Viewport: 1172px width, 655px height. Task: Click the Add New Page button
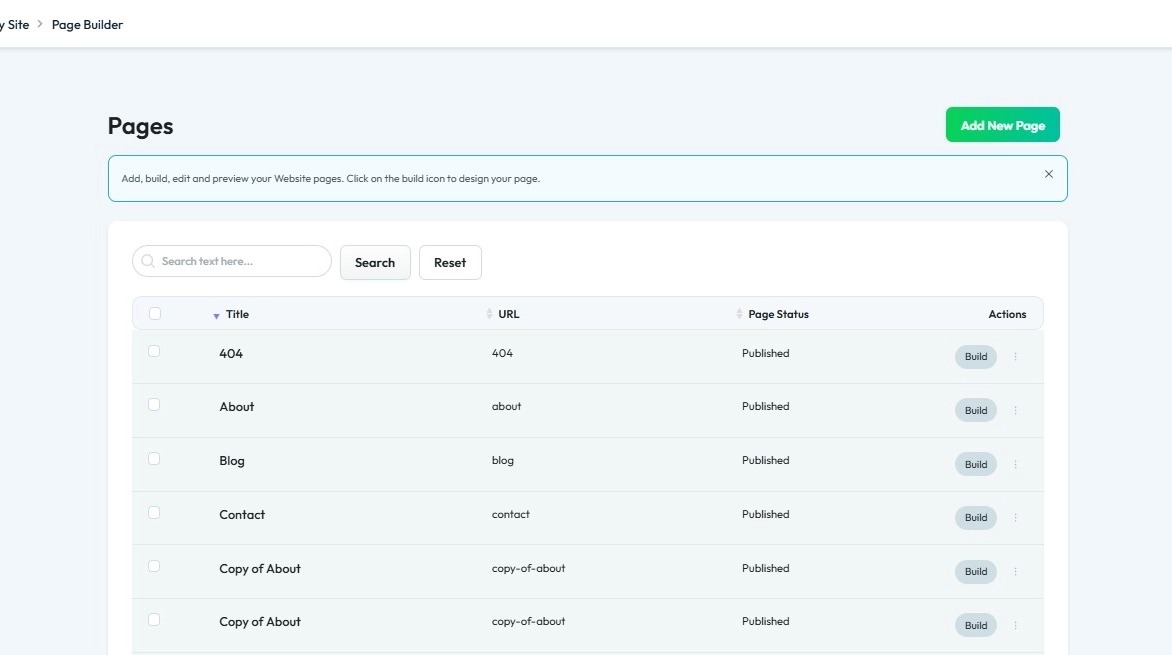[1002, 125]
